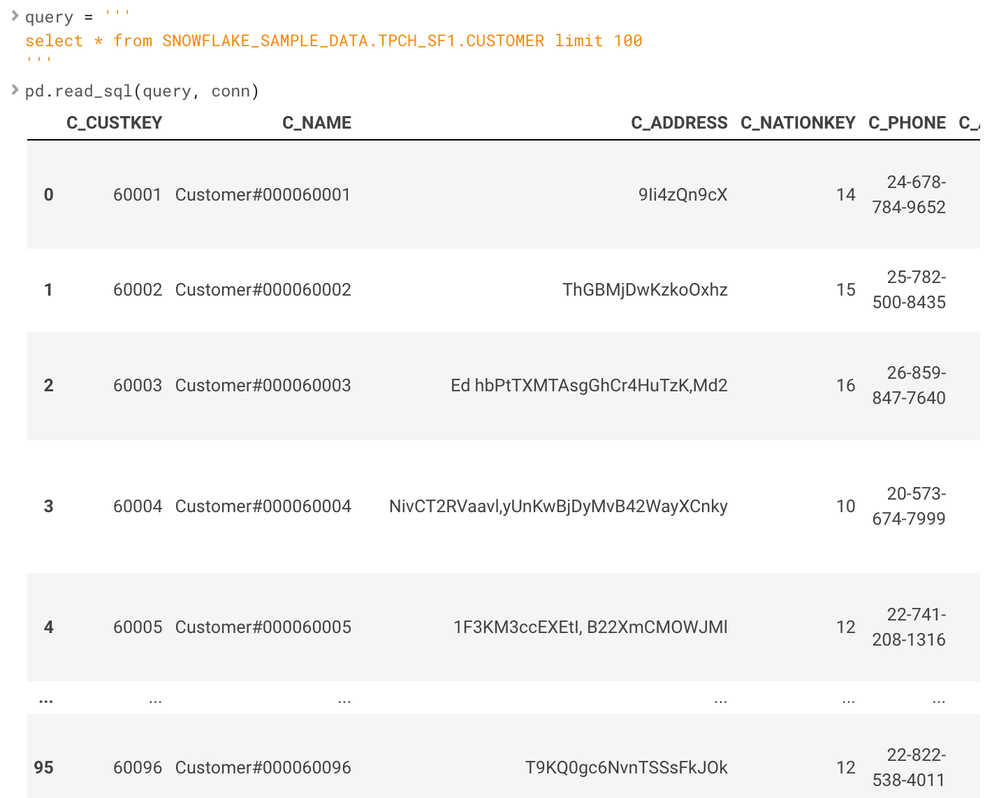Select the address cell ThGBMjDwKzkoOxhz
999x798 pixels.
pyautogui.click(x=645, y=290)
